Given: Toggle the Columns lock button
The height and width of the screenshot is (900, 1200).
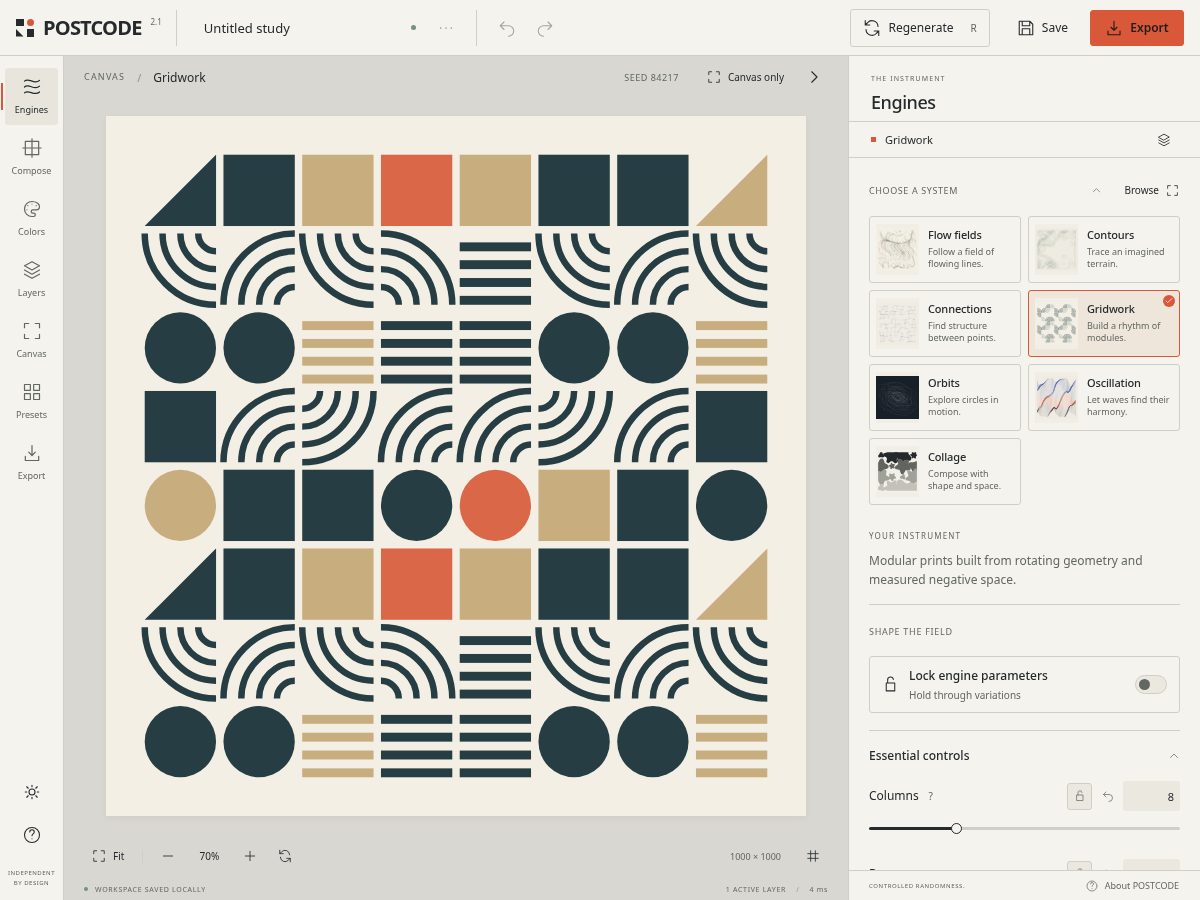Looking at the screenshot, I should pyautogui.click(x=1079, y=796).
